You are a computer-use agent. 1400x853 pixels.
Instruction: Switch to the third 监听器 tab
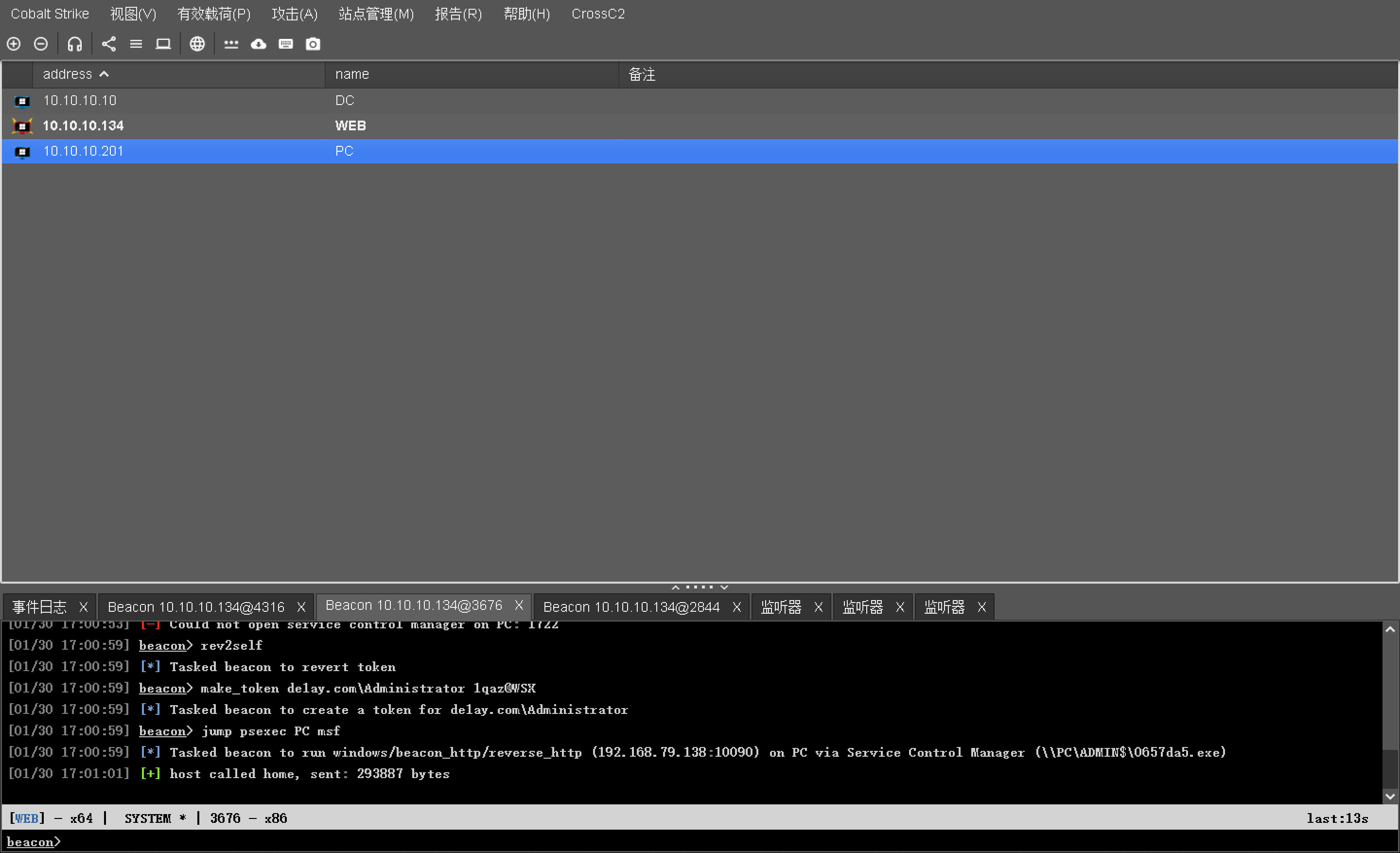tap(945, 607)
